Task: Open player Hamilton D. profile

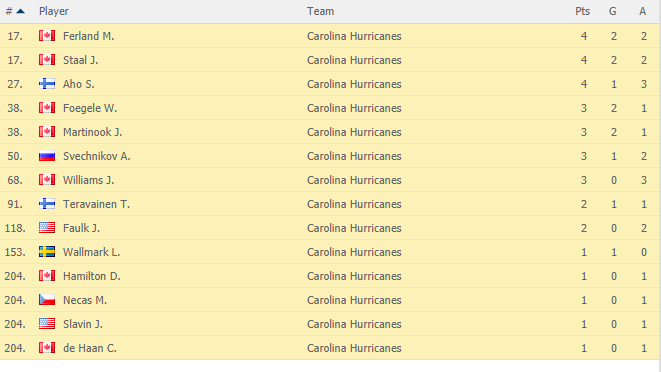Action: [92, 276]
